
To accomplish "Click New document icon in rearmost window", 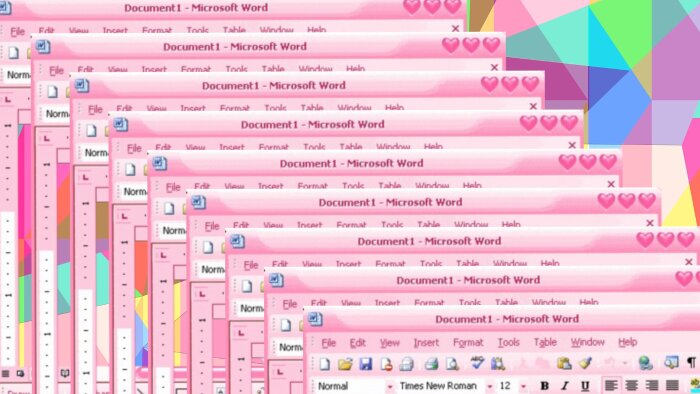I will click(14, 53).
